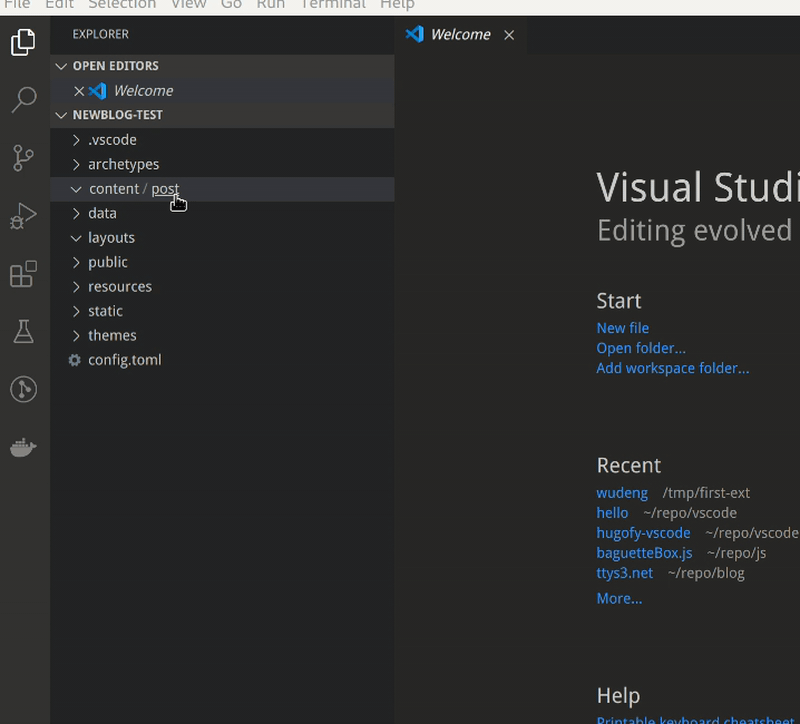Open the Git graph circular icon view
Viewport: 800px width, 724px height.
(x=23, y=389)
